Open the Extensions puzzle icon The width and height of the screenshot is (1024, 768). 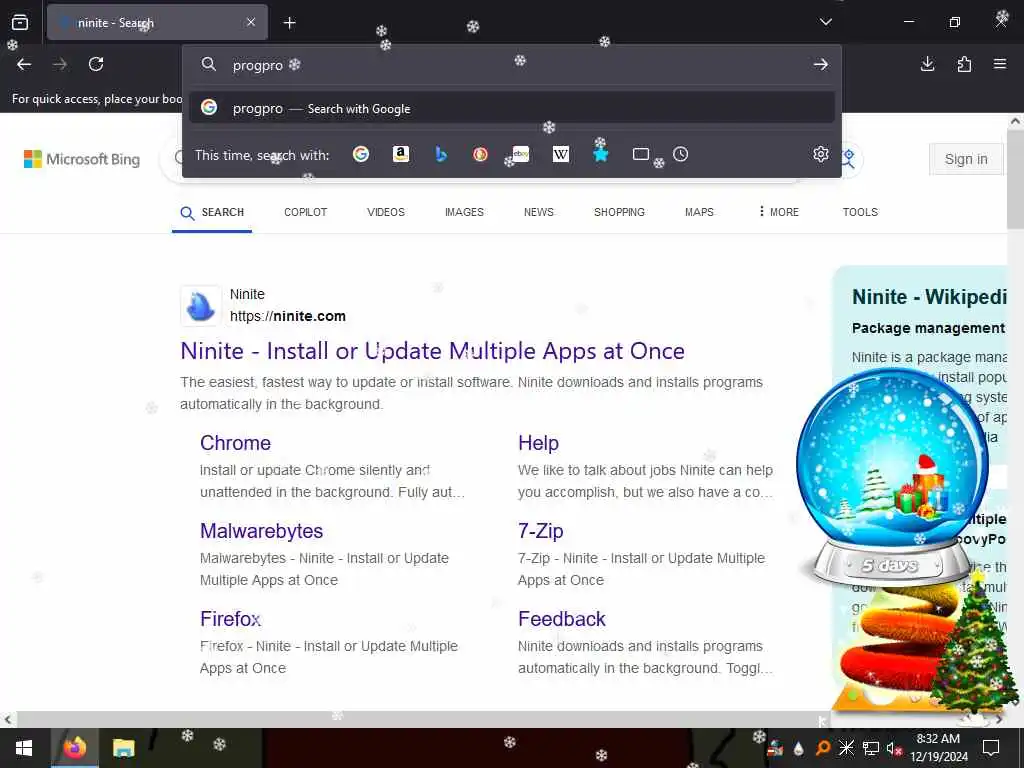pos(964,64)
